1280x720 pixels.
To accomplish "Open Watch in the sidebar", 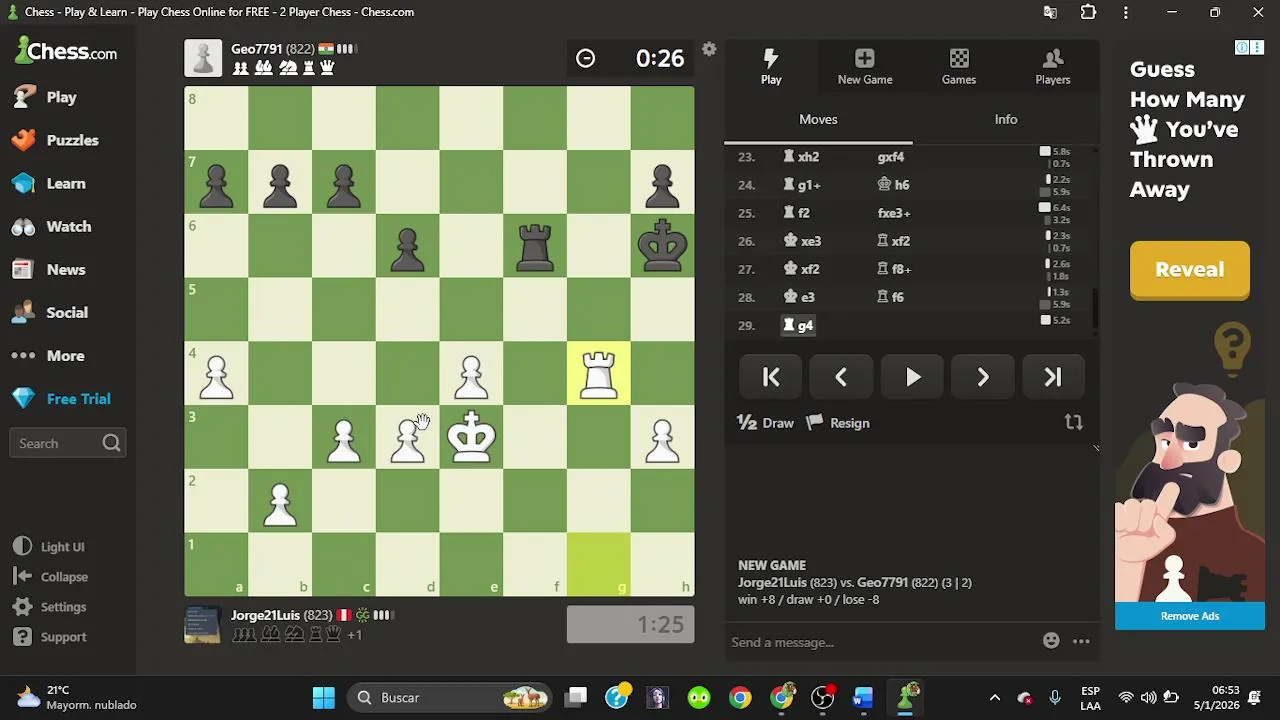I will click(x=52, y=226).
